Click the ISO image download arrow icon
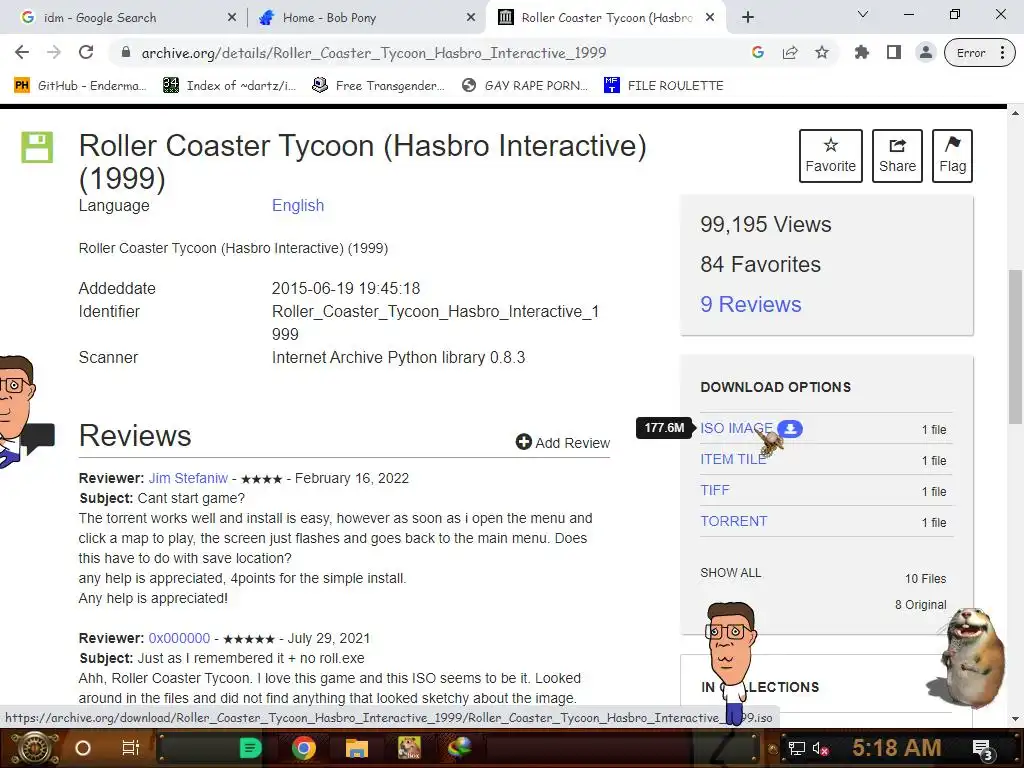 click(790, 428)
